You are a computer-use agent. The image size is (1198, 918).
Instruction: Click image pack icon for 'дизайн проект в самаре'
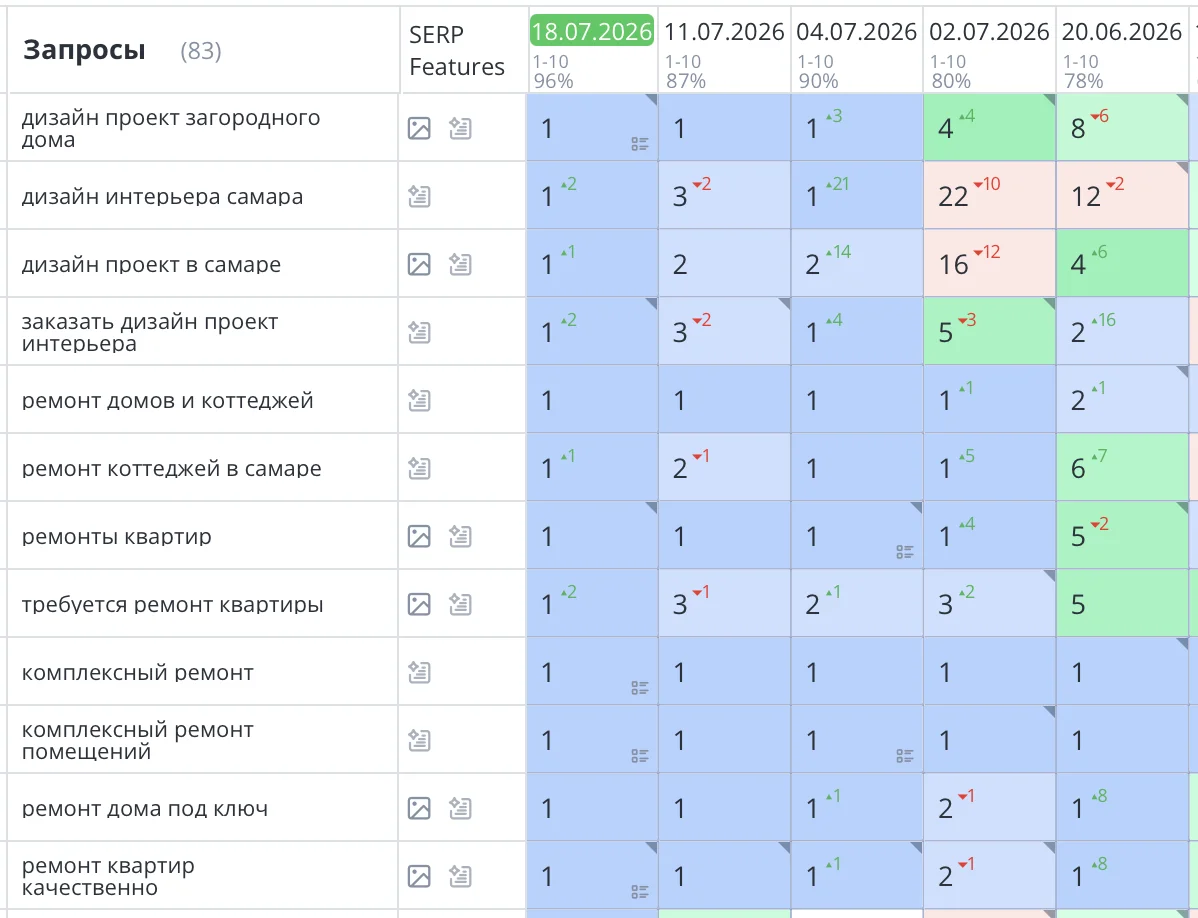pos(419,264)
